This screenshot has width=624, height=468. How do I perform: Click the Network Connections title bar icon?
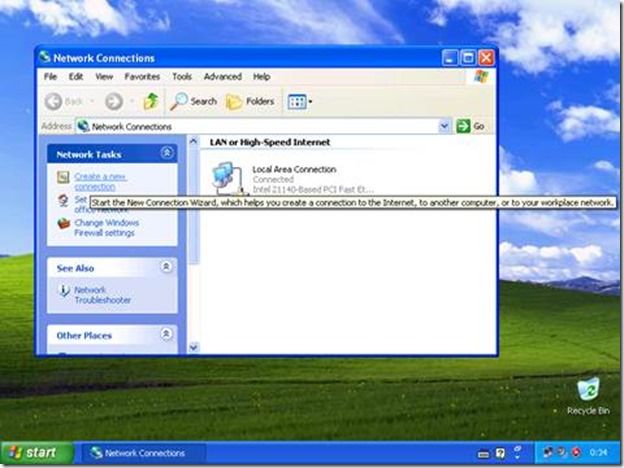coord(45,57)
